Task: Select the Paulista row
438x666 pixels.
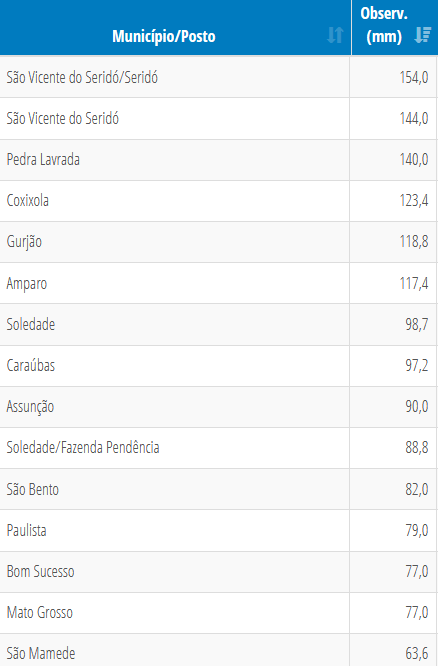Action: pyautogui.click(x=219, y=530)
